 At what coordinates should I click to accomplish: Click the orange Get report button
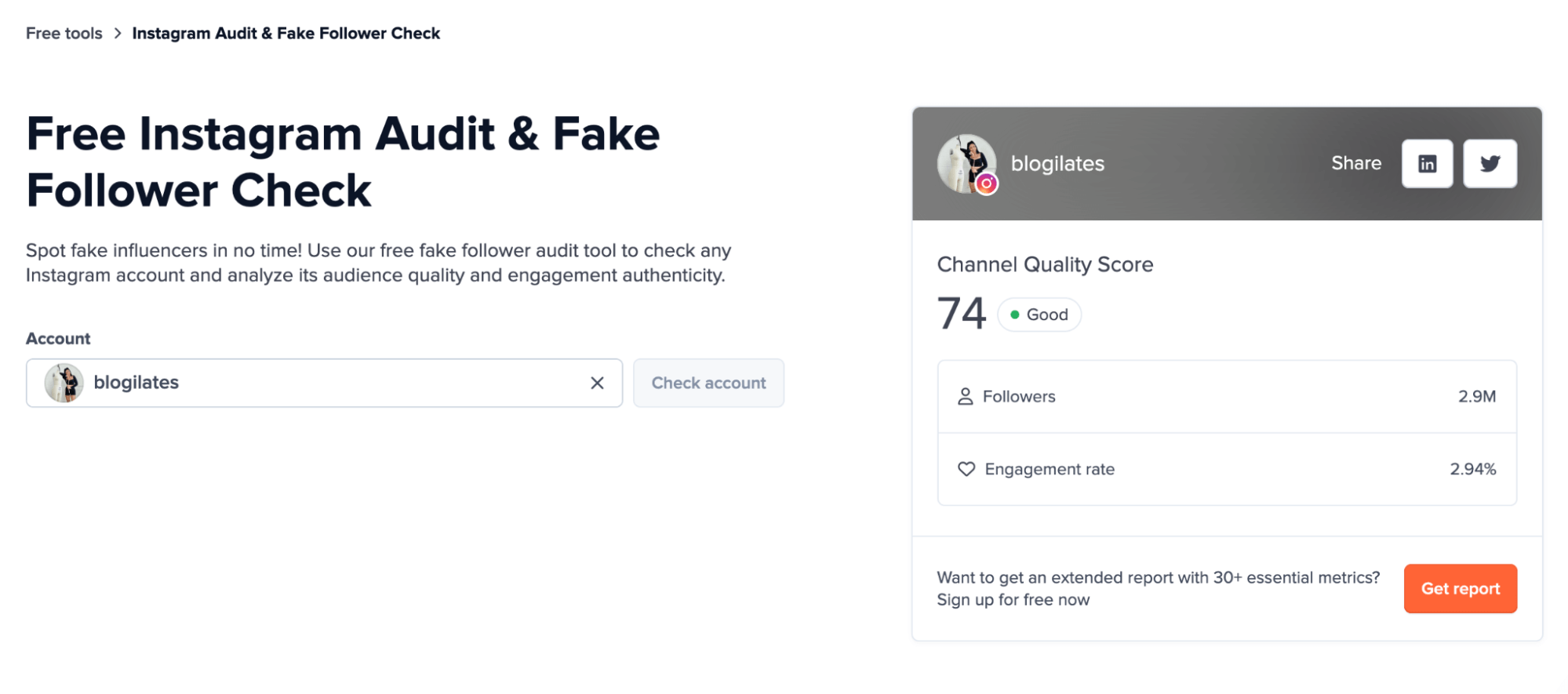tap(1460, 588)
